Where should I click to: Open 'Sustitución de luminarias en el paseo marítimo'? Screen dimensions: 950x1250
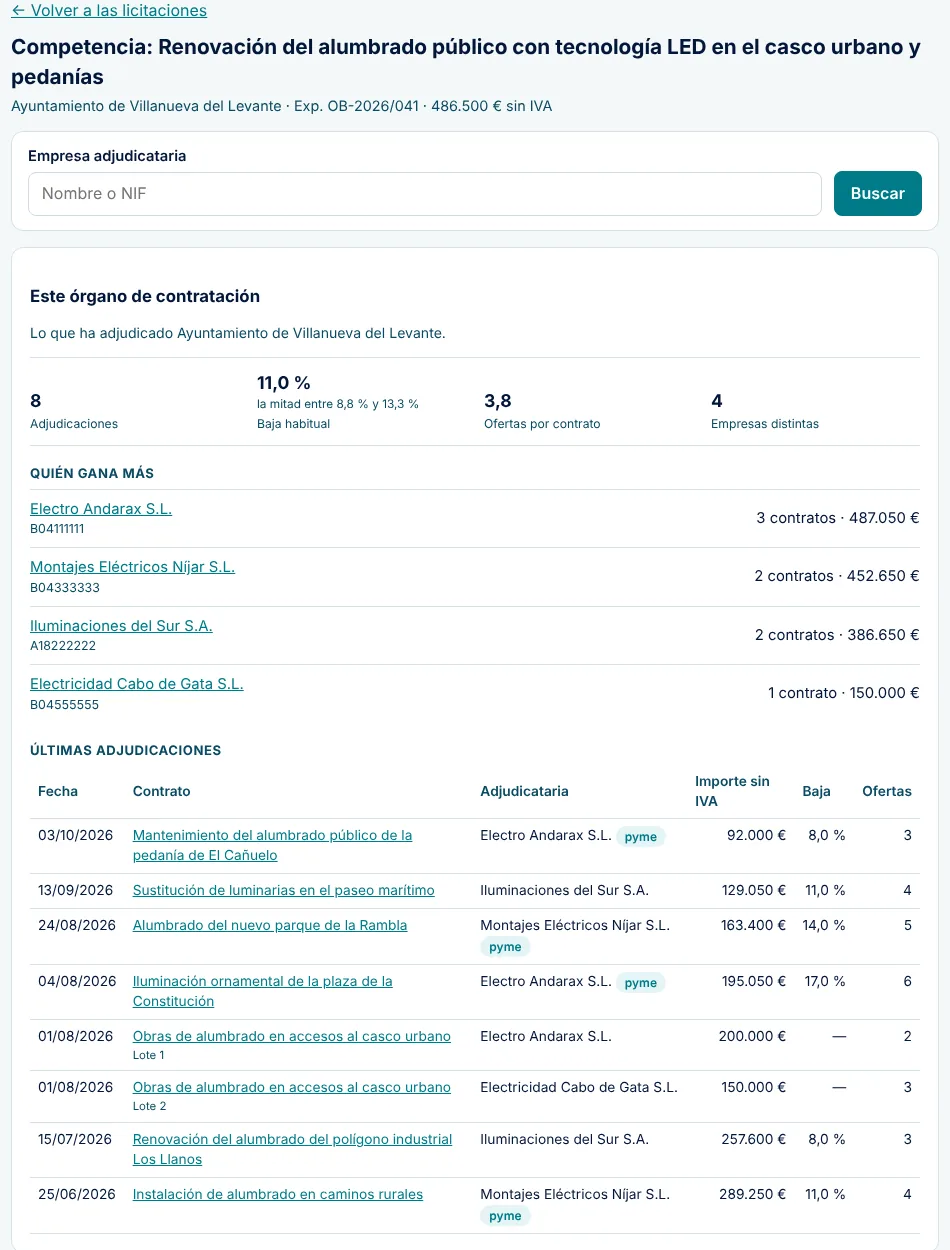284,890
